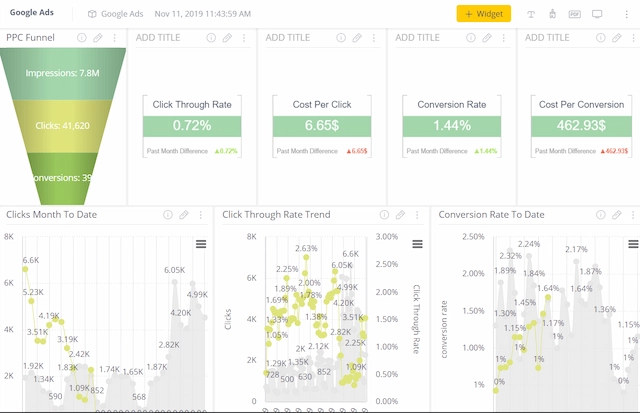
Task: Open the Google Ads folder breadcrumb with cube icon
Action: click(x=115, y=14)
